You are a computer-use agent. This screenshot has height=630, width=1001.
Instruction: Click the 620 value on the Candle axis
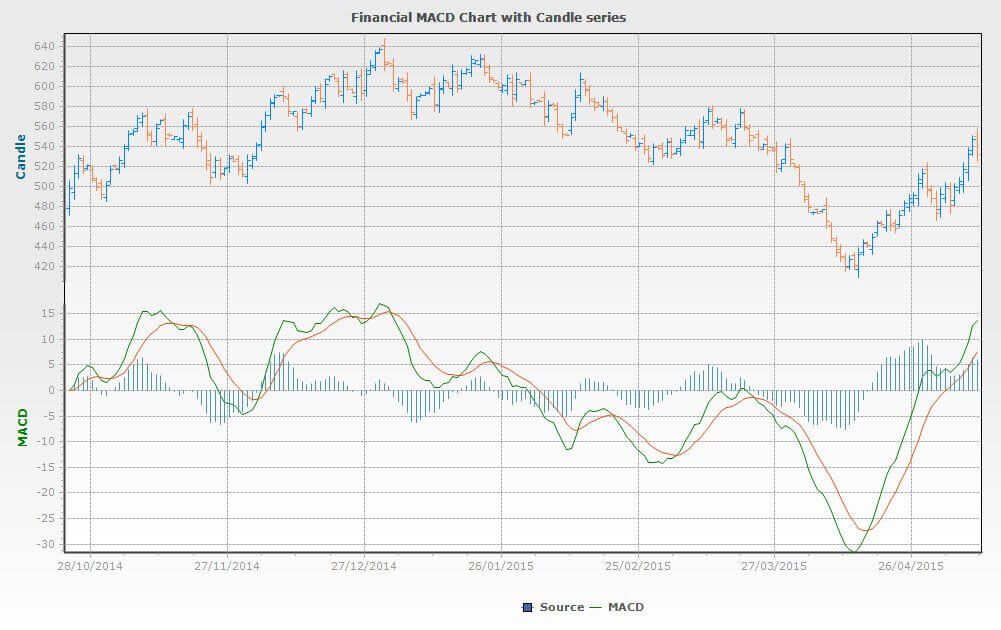(44, 66)
